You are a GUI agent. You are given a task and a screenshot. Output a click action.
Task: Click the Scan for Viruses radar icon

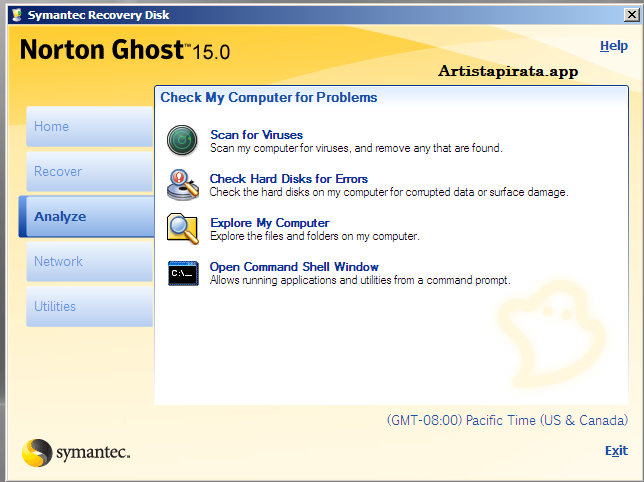(x=182, y=140)
